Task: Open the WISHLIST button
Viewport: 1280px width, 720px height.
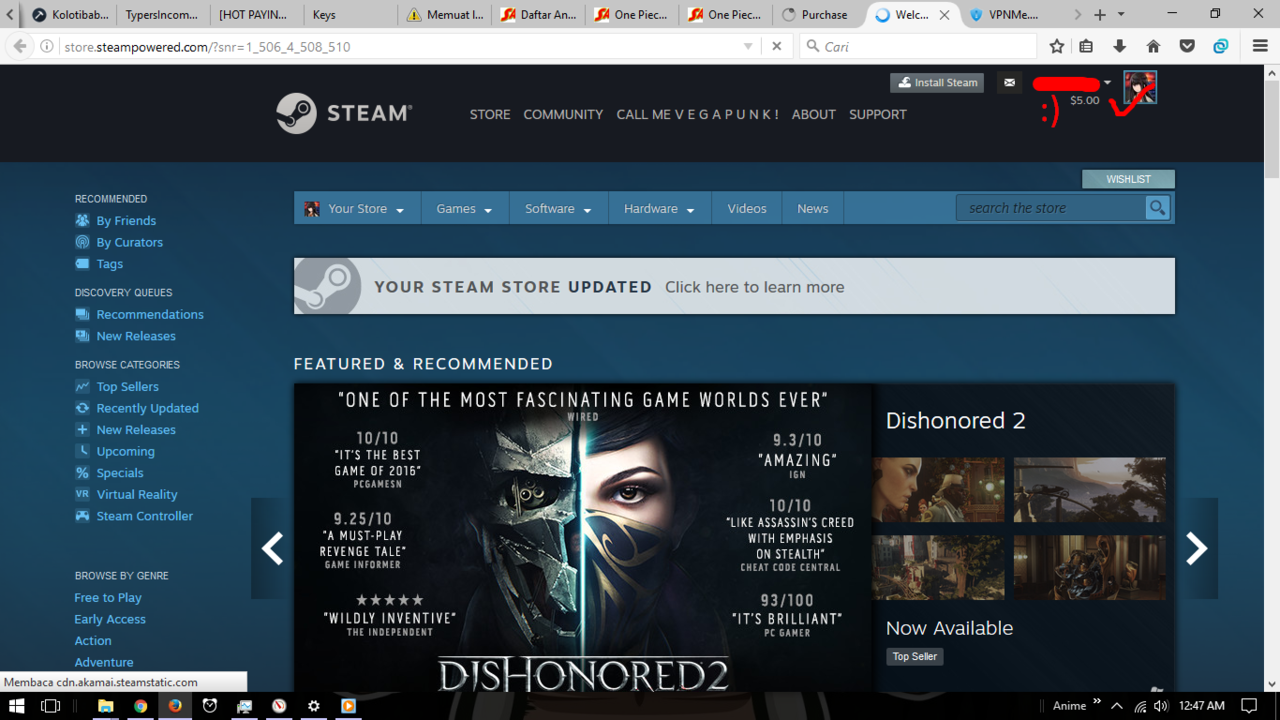Action: click(1128, 179)
